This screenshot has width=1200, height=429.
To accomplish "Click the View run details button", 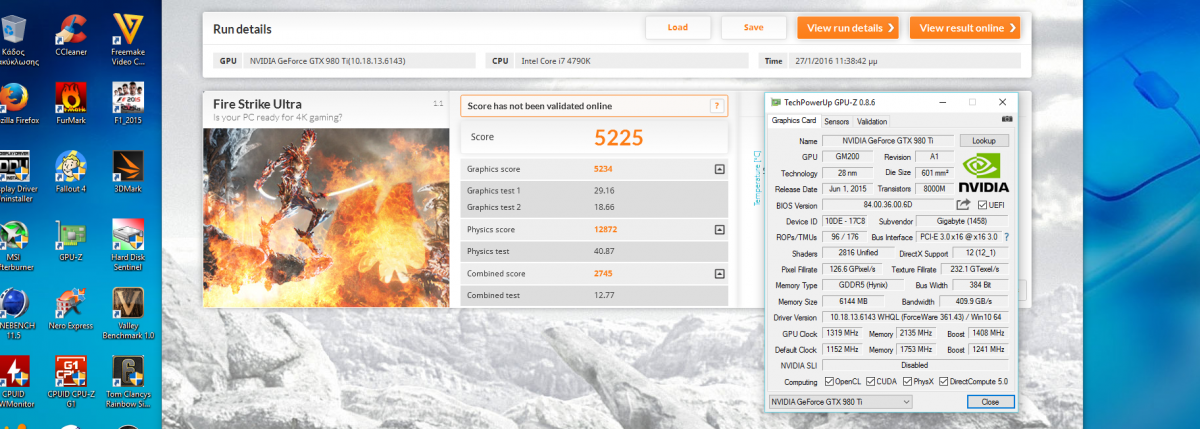I will click(847, 28).
